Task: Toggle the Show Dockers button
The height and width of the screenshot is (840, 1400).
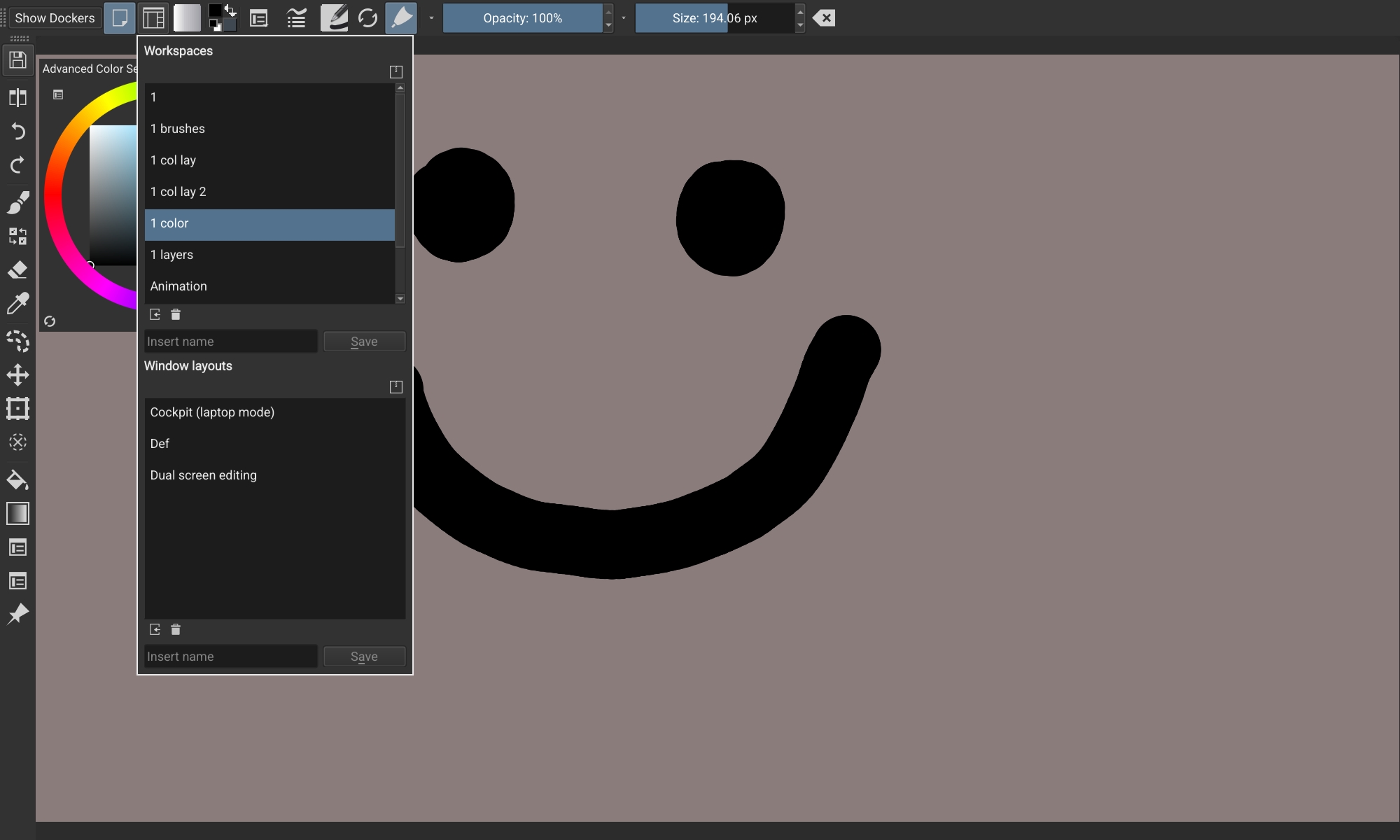Action: [55, 18]
